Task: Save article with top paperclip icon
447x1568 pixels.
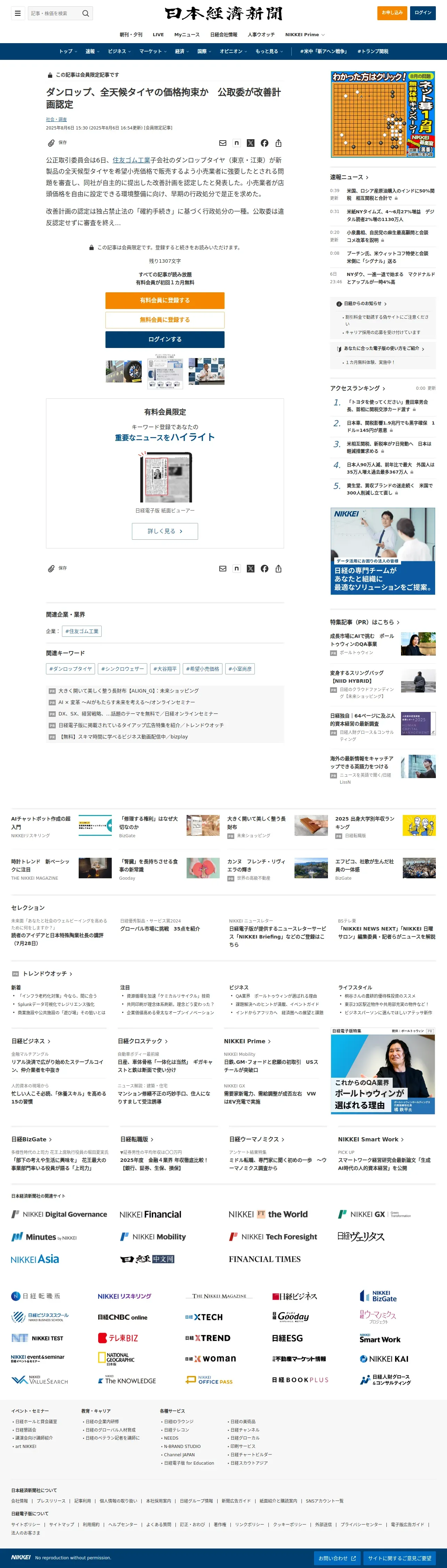Action: click(x=51, y=143)
